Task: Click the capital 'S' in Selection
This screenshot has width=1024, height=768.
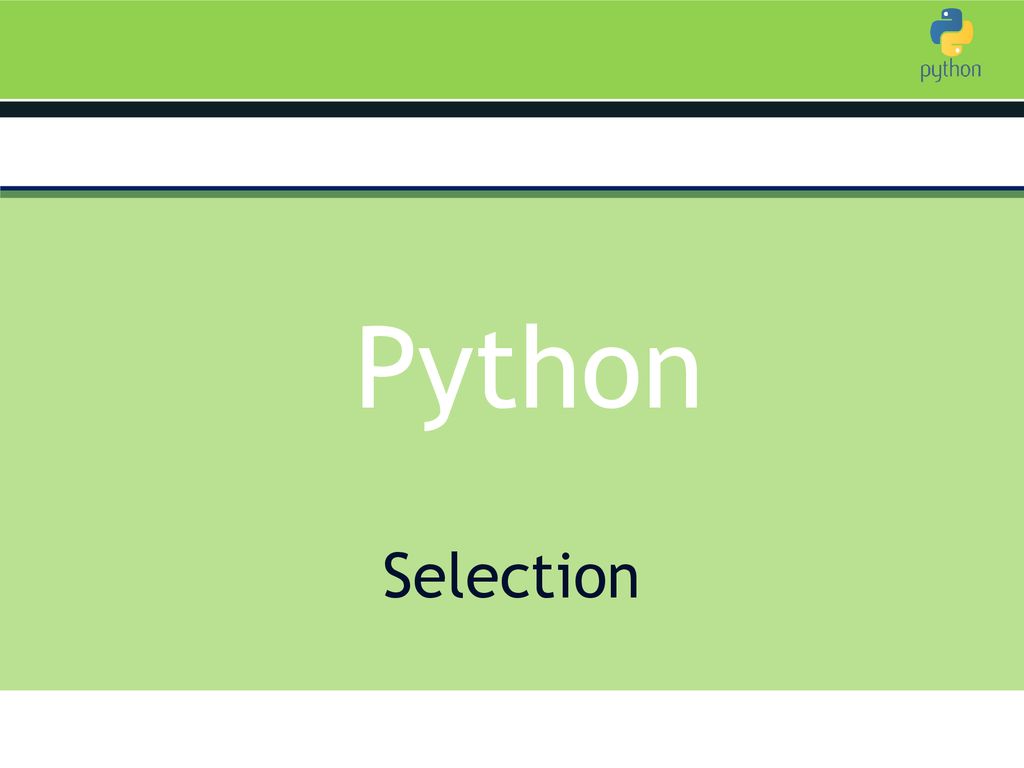Action: pos(400,575)
